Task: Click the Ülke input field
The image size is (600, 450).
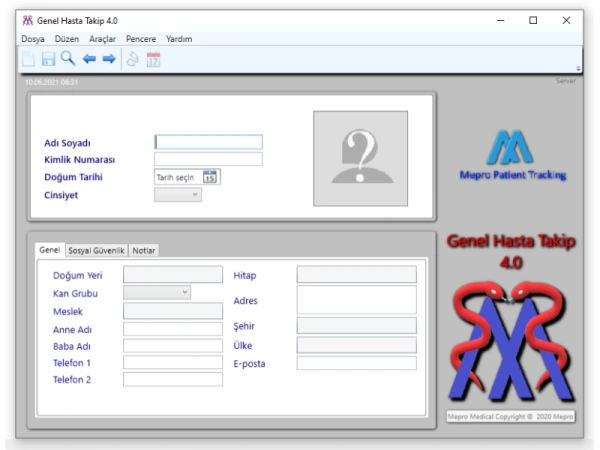Action: pos(357,345)
